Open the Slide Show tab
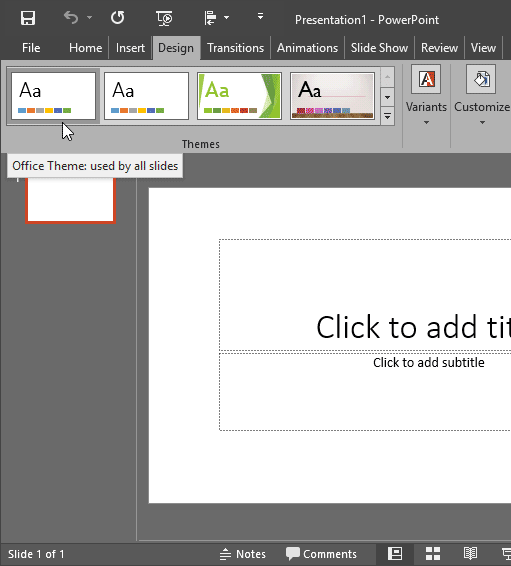The height and width of the screenshot is (566, 511). [379, 48]
